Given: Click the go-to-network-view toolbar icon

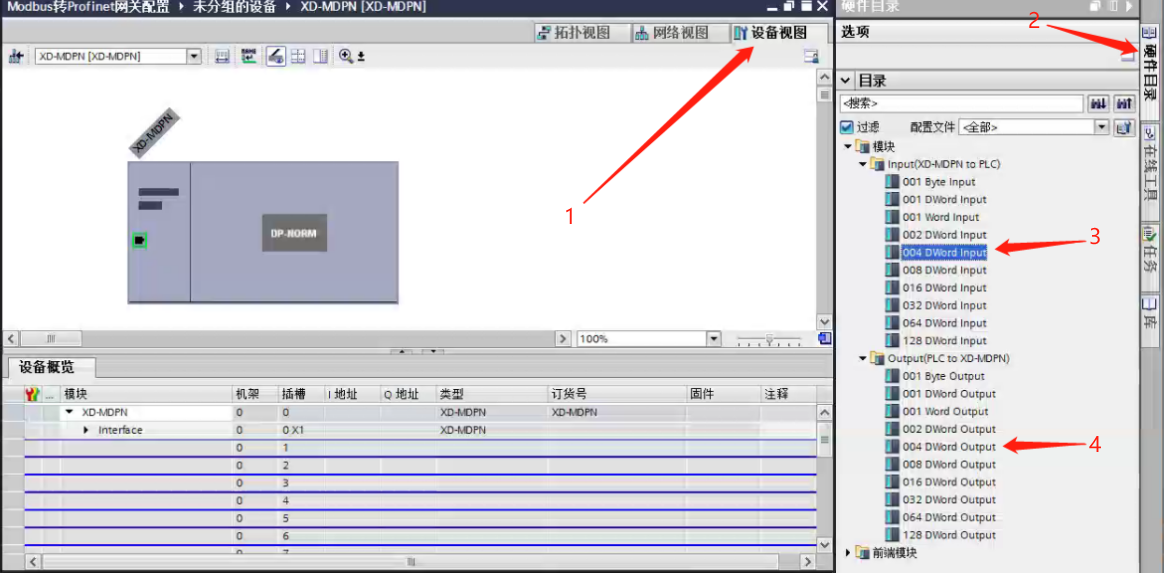Looking at the screenshot, I should (x=14, y=56).
